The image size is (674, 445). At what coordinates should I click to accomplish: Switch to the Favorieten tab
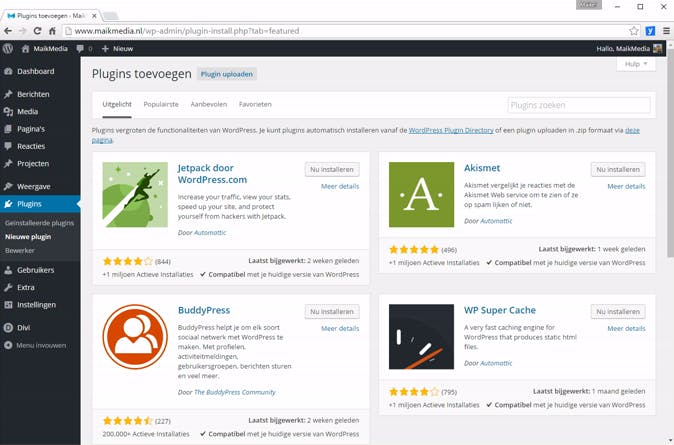pyautogui.click(x=255, y=104)
